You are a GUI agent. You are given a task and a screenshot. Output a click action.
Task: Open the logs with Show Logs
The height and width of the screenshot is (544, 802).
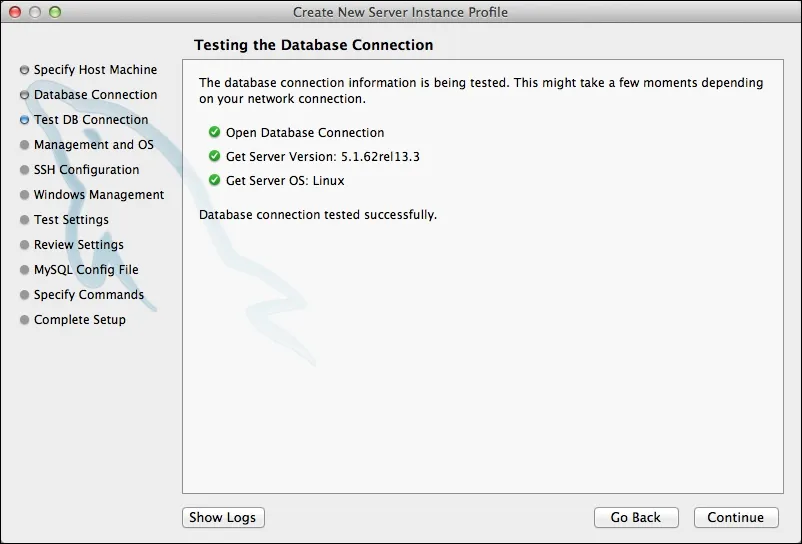point(223,517)
